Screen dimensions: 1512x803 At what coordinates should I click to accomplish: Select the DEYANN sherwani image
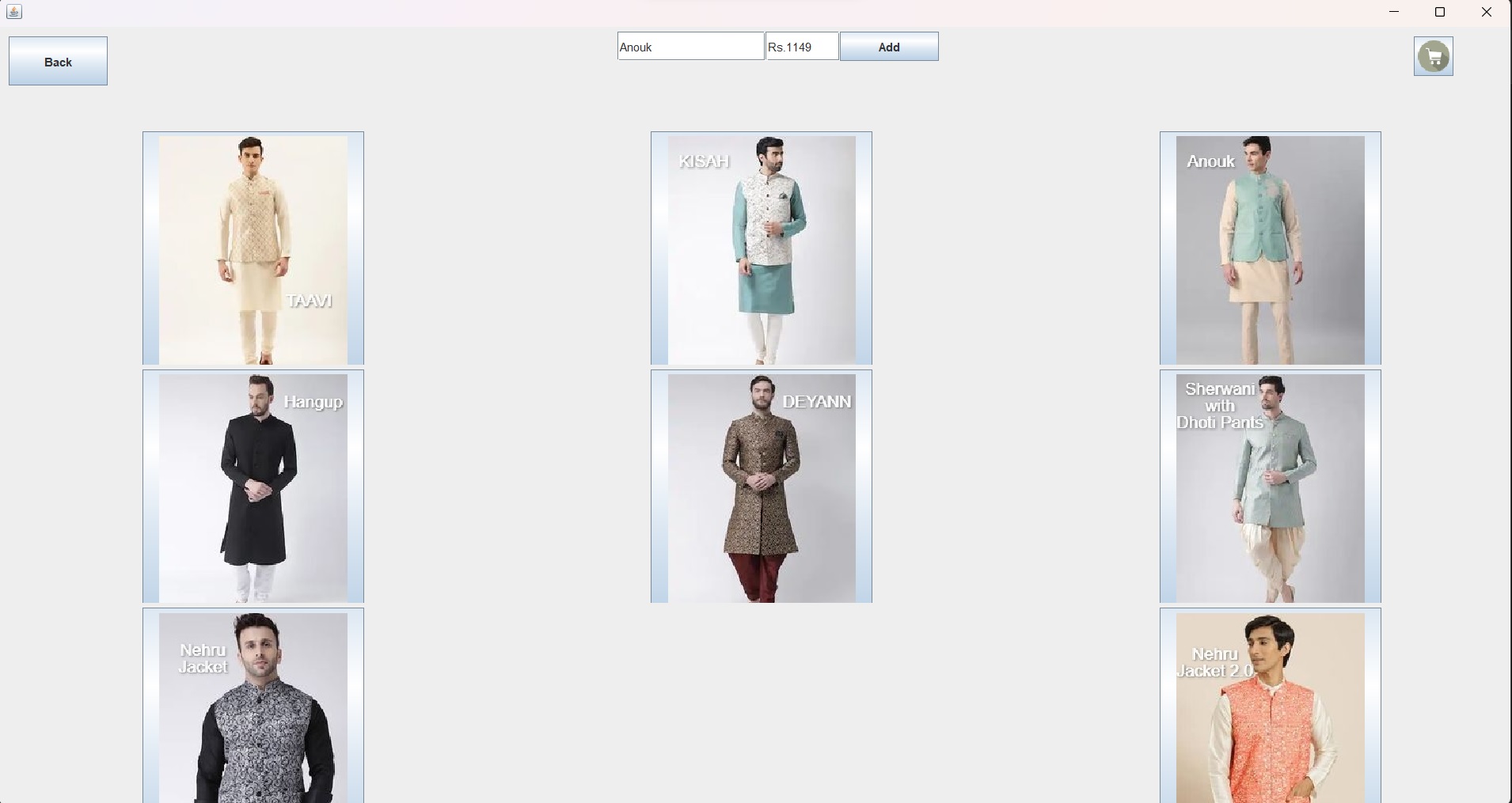[x=760, y=487]
